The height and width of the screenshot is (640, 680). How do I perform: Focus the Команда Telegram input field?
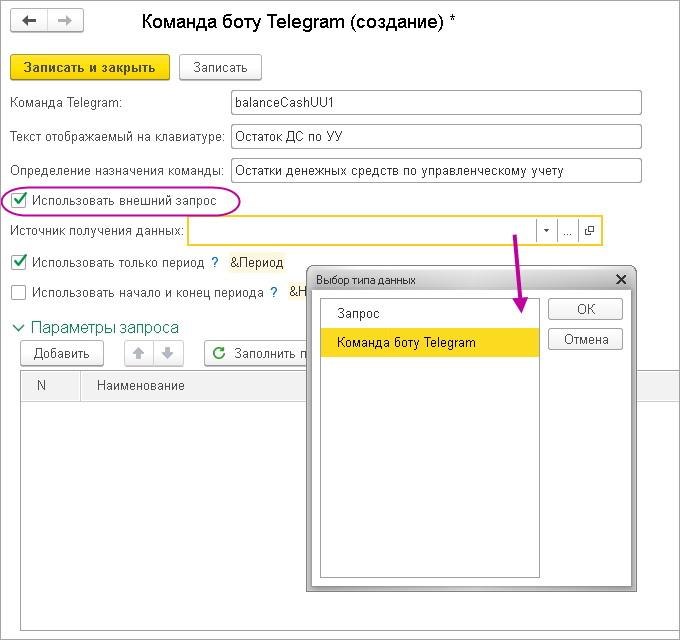(x=436, y=102)
